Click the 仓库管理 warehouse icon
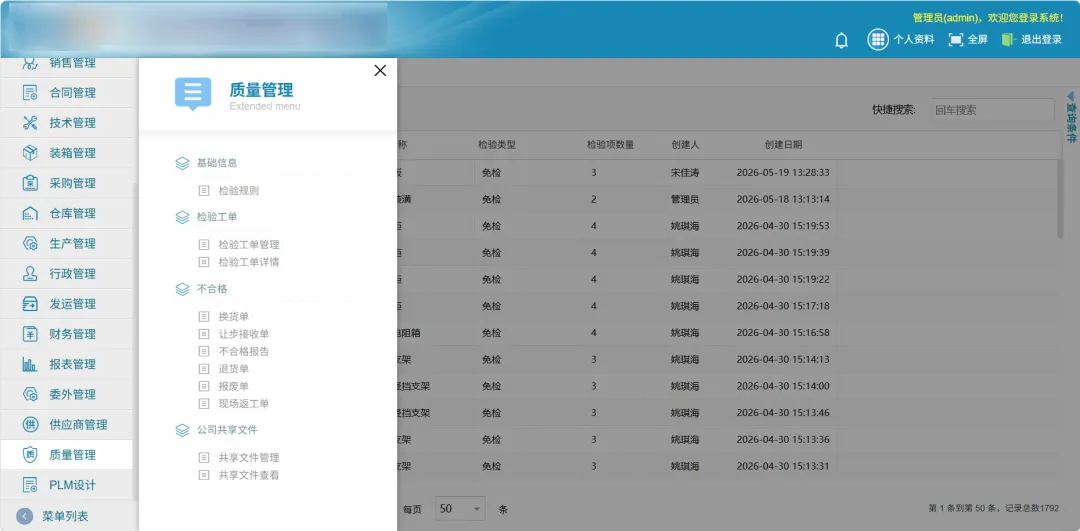 click(30, 214)
